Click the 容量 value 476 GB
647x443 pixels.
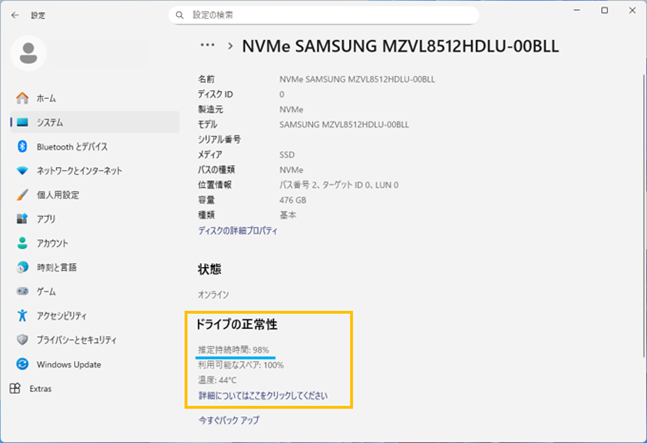tap(293, 200)
